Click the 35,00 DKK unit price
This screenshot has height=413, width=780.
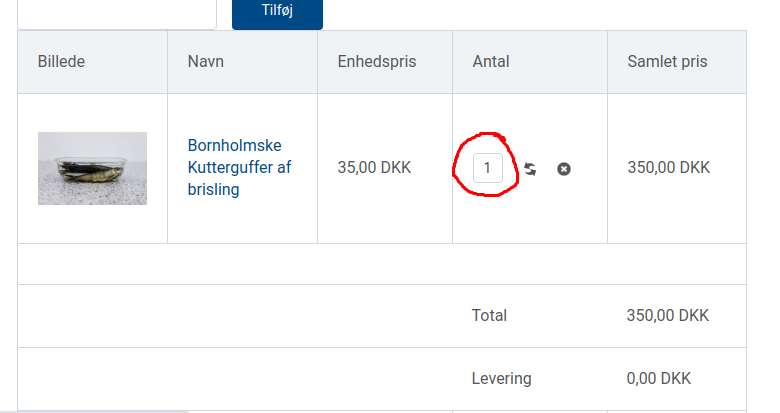374,167
